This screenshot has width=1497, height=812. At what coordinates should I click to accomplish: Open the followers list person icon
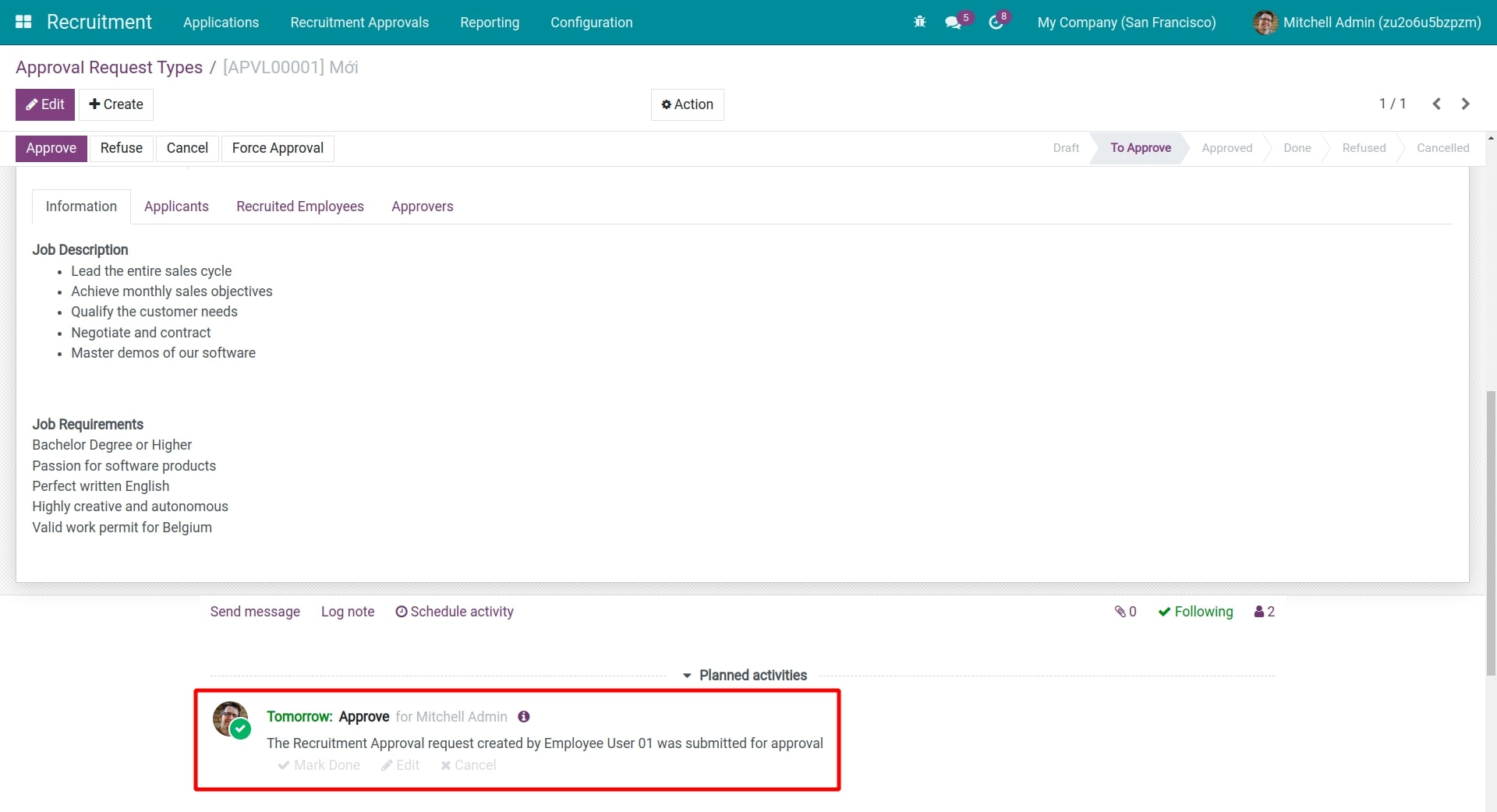pyautogui.click(x=1264, y=612)
